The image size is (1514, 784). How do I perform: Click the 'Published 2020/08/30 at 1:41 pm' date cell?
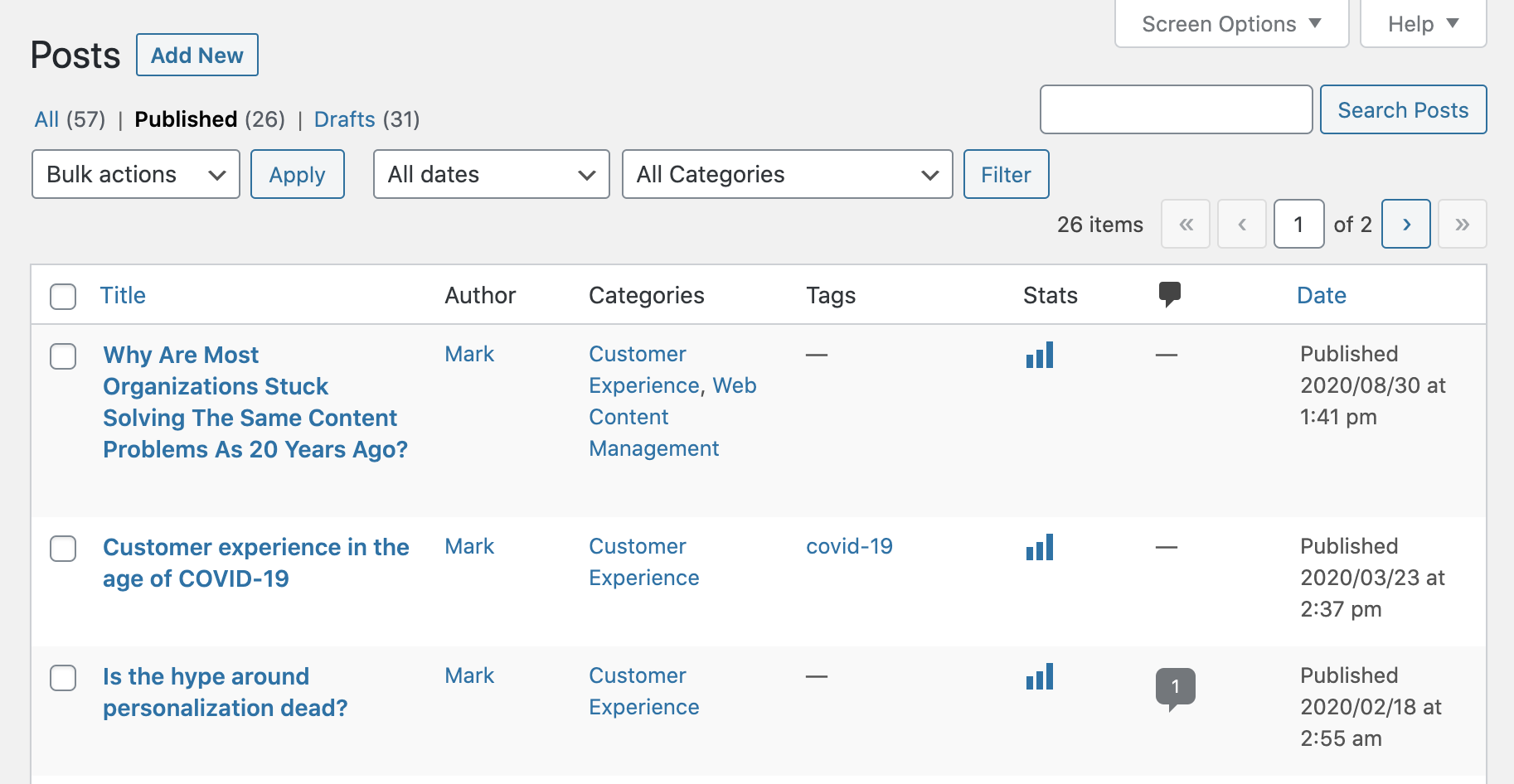tap(1373, 385)
